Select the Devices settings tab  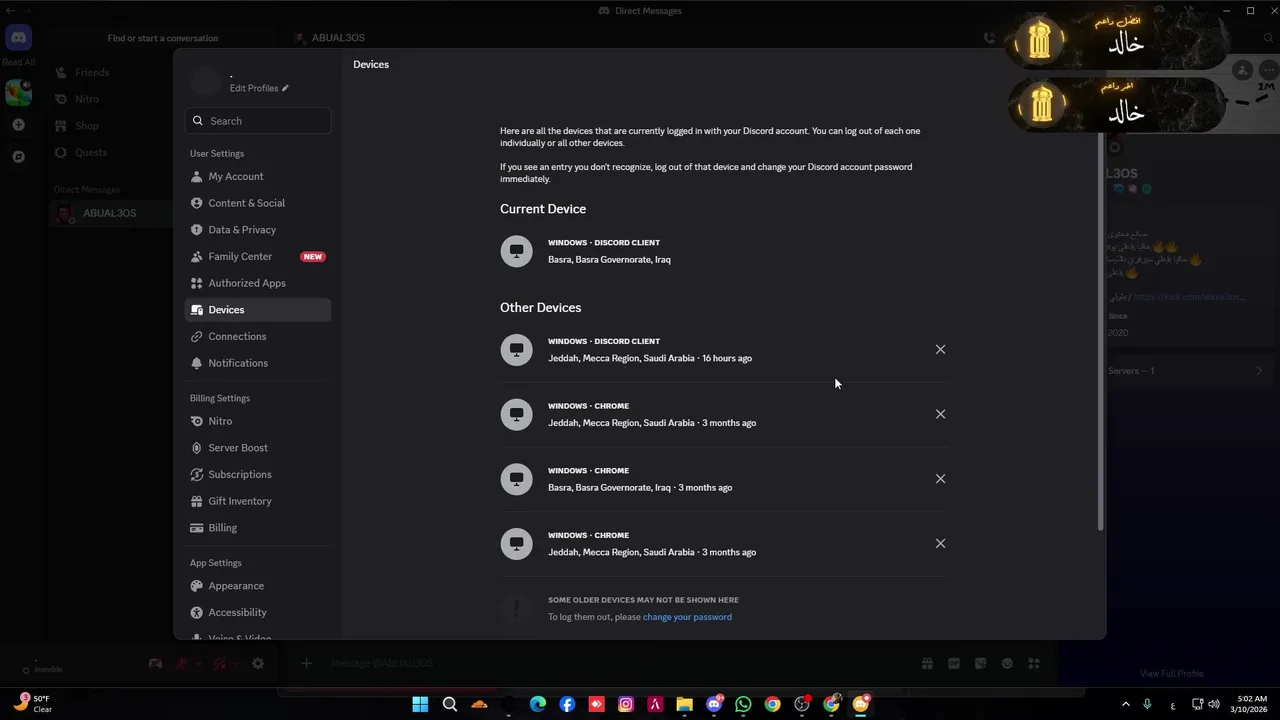click(x=258, y=310)
